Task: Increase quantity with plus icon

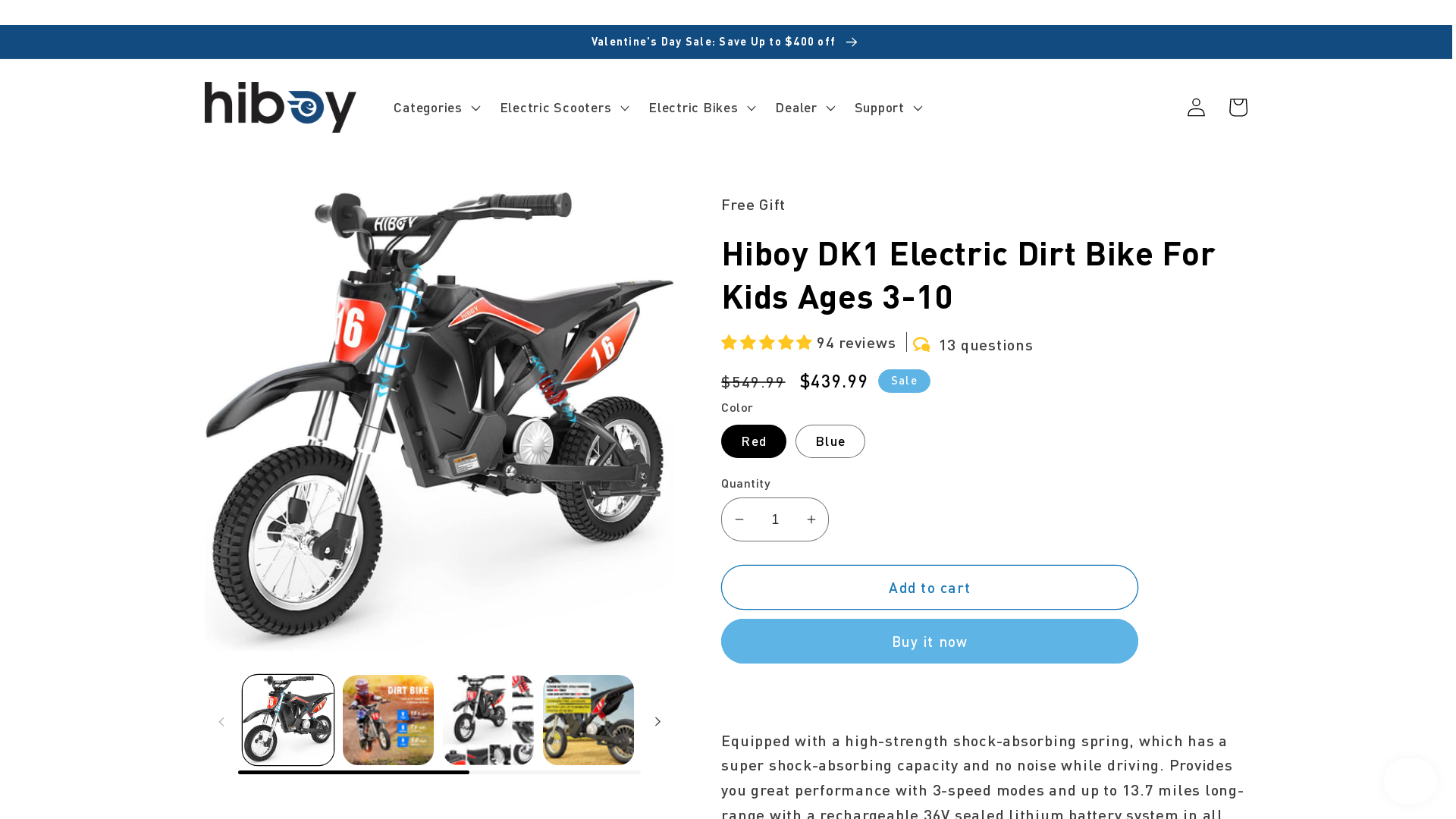Action: tap(811, 519)
